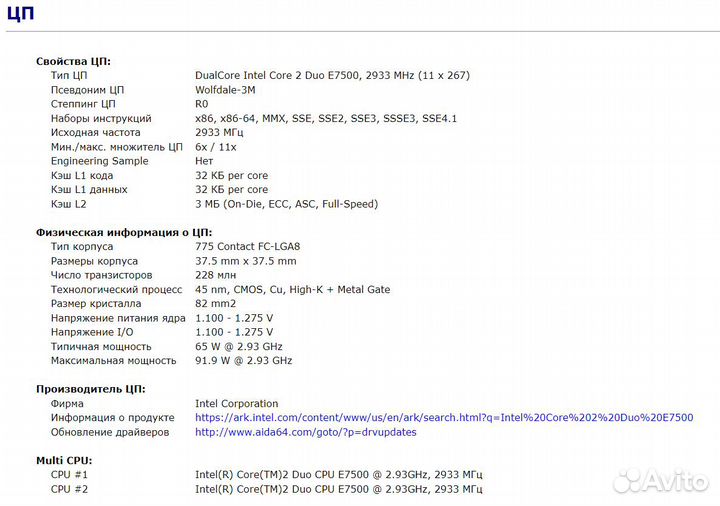Click the 'Фирма' label

point(67,404)
